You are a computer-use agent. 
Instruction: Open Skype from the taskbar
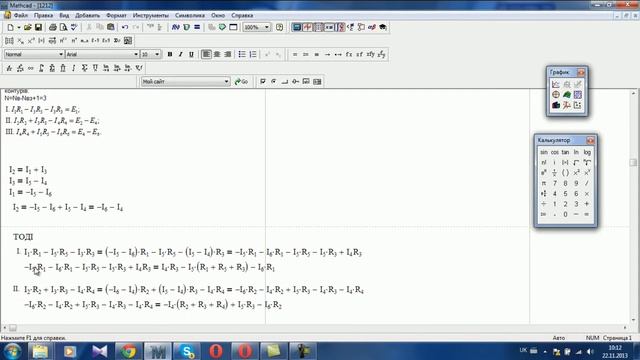pyautogui.click(x=187, y=351)
